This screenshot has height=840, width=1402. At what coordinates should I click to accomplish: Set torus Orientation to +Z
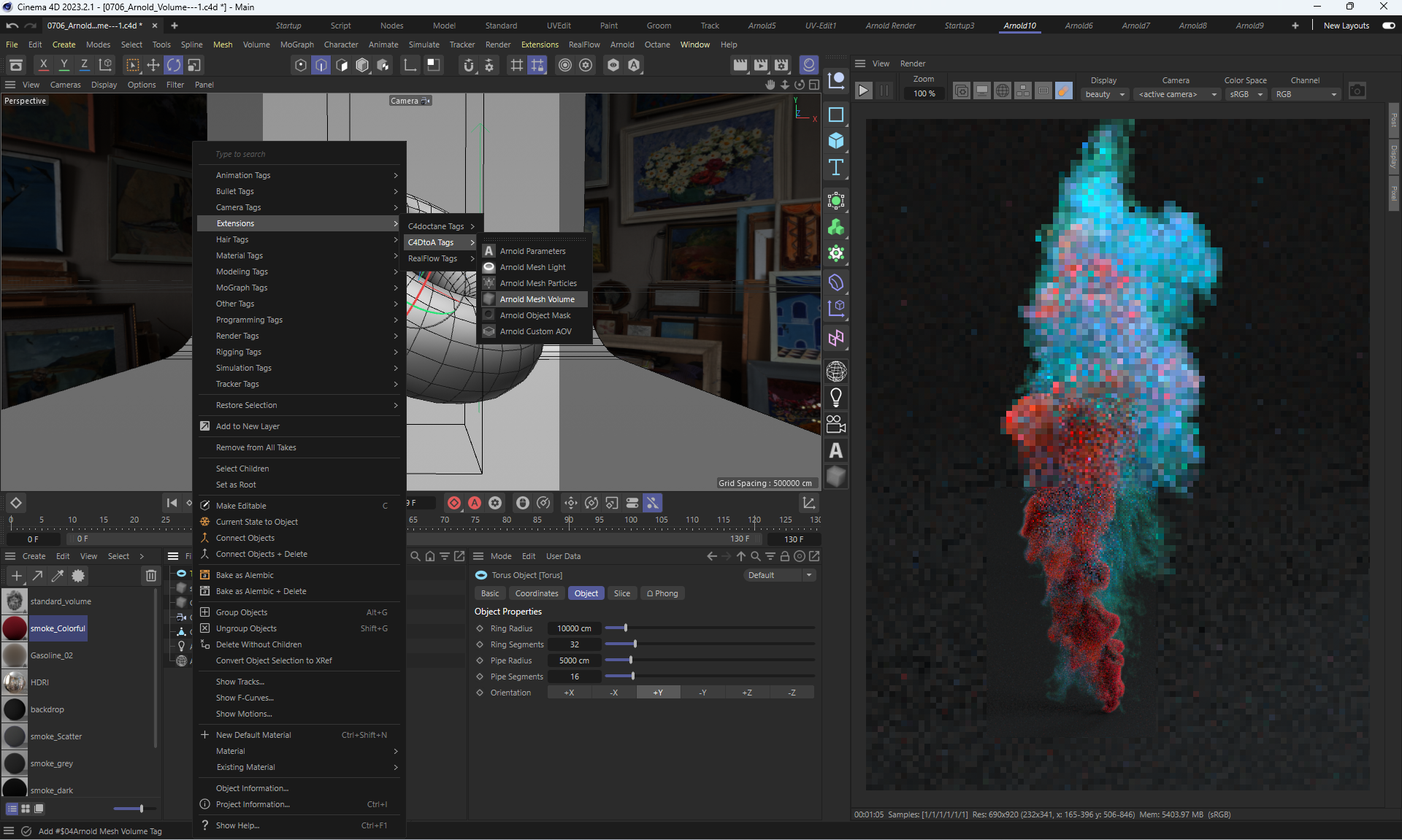point(747,693)
